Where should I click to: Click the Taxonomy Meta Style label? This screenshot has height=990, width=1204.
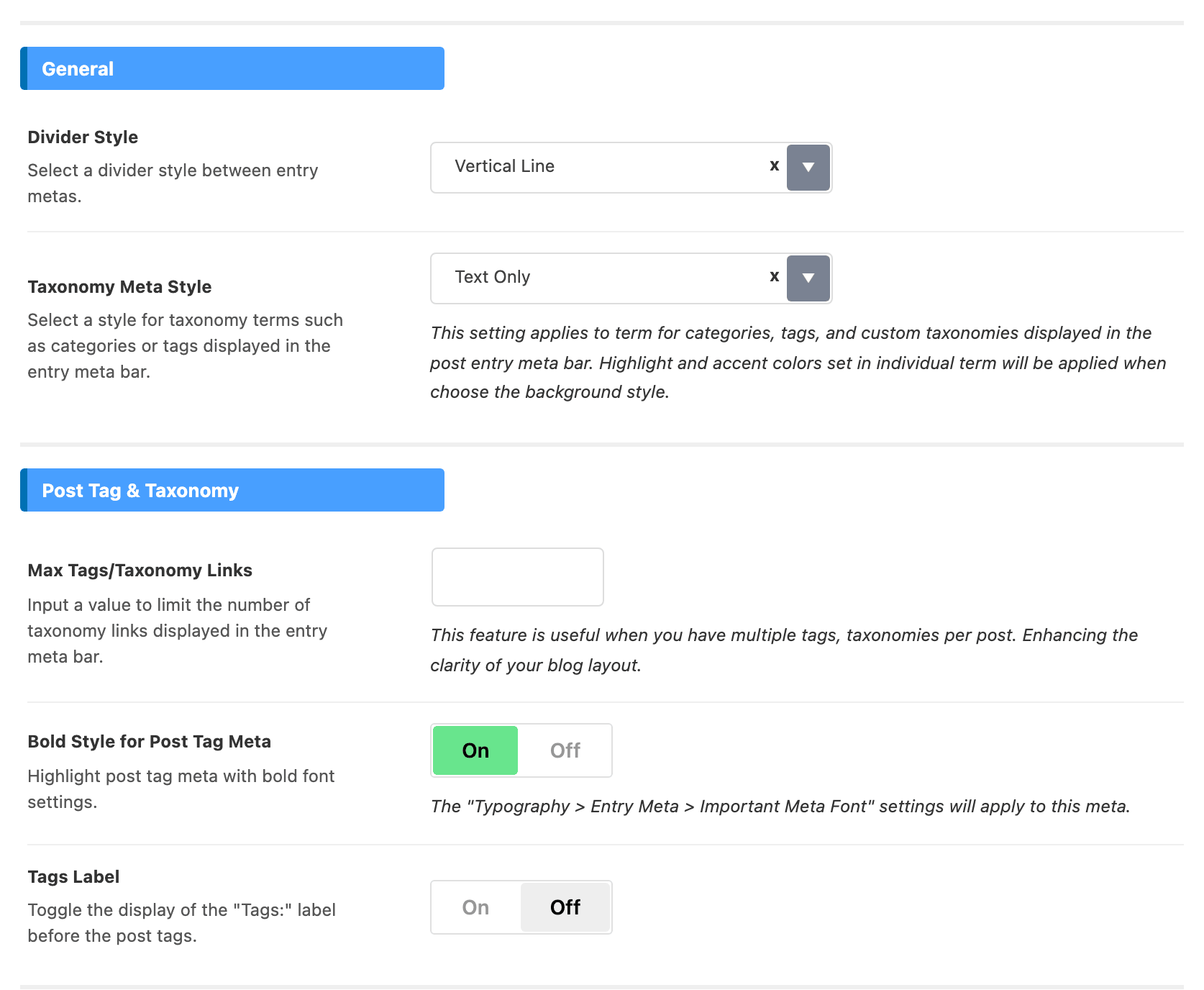119,286
